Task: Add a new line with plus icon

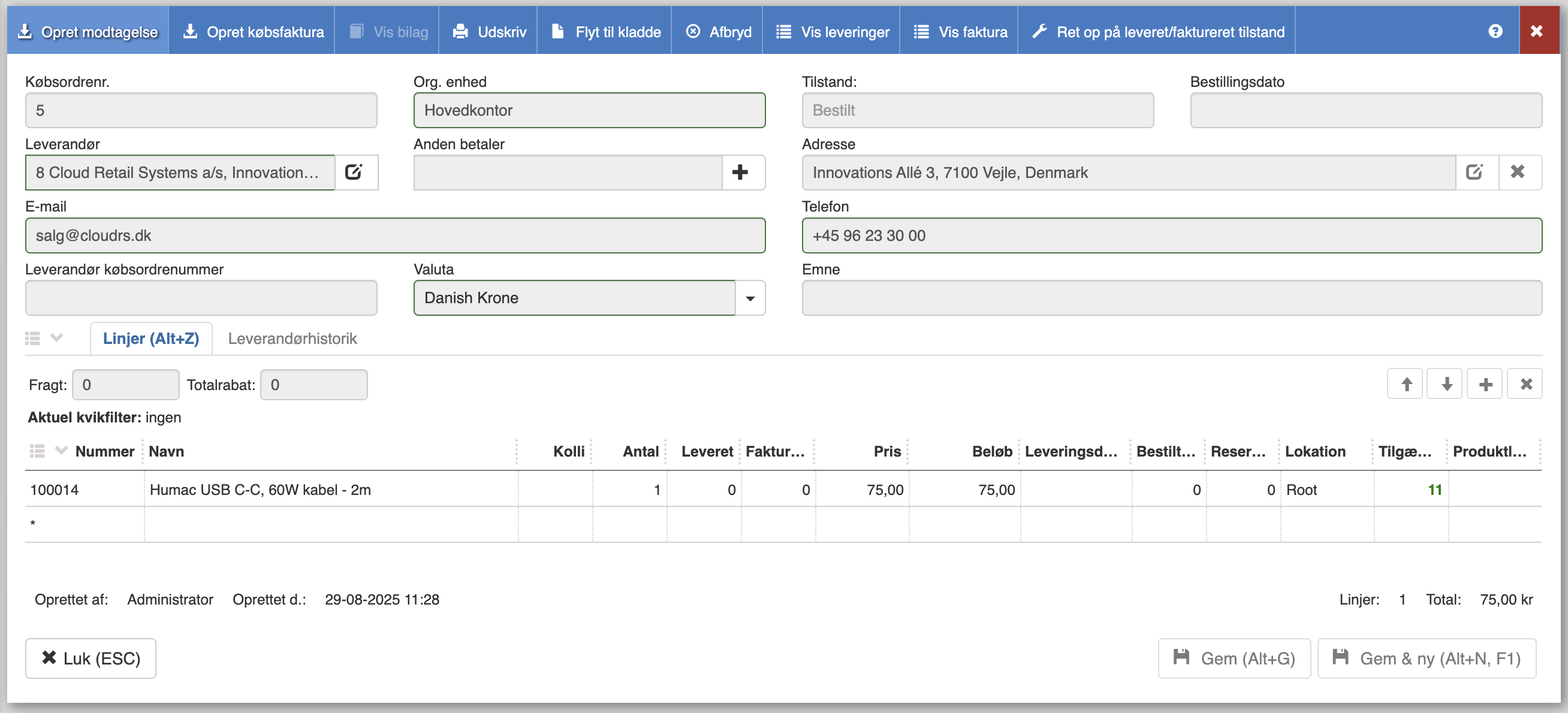Action: pyautogui.click(x=1486, y=384)
